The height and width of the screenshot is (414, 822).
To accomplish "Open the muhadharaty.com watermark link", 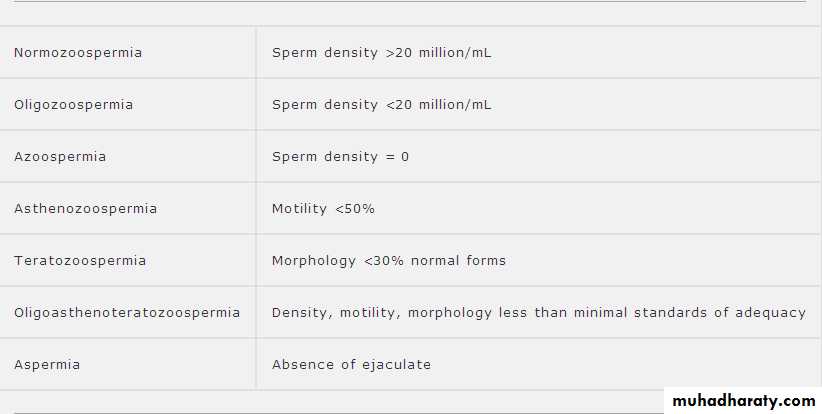I will pos(742,401).
